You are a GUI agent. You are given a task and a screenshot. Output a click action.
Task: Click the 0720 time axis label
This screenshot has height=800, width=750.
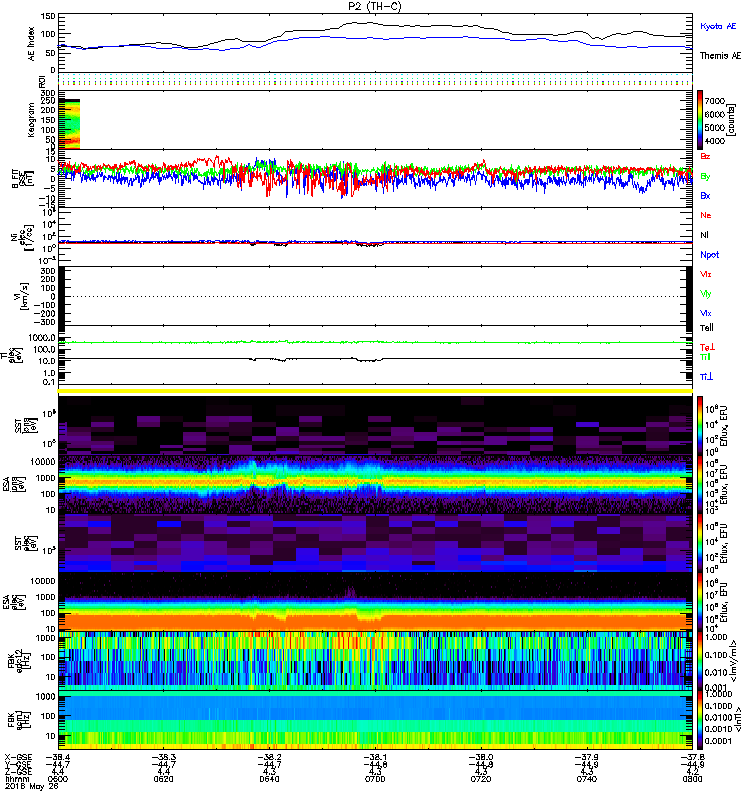[x=481, y=779]
